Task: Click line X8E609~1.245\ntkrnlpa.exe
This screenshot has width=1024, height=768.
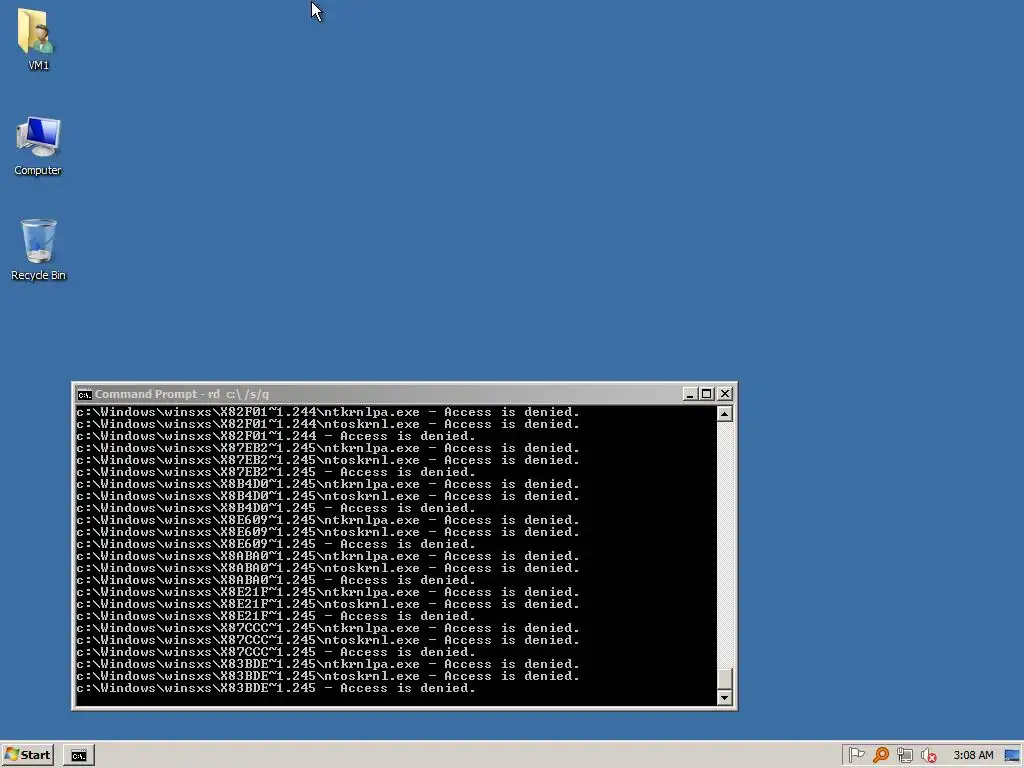Action: point(328,520)
